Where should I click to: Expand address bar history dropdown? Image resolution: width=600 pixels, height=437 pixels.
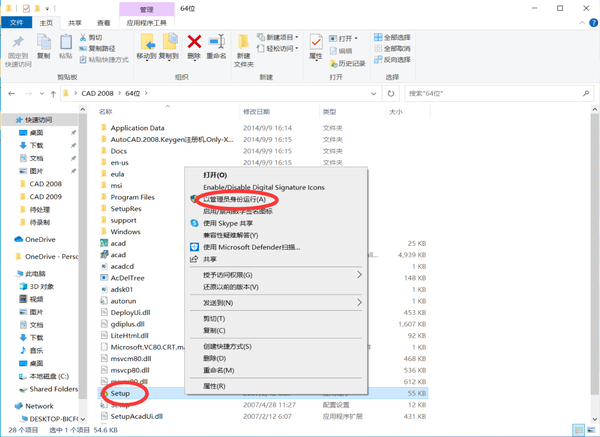(373, 93)
